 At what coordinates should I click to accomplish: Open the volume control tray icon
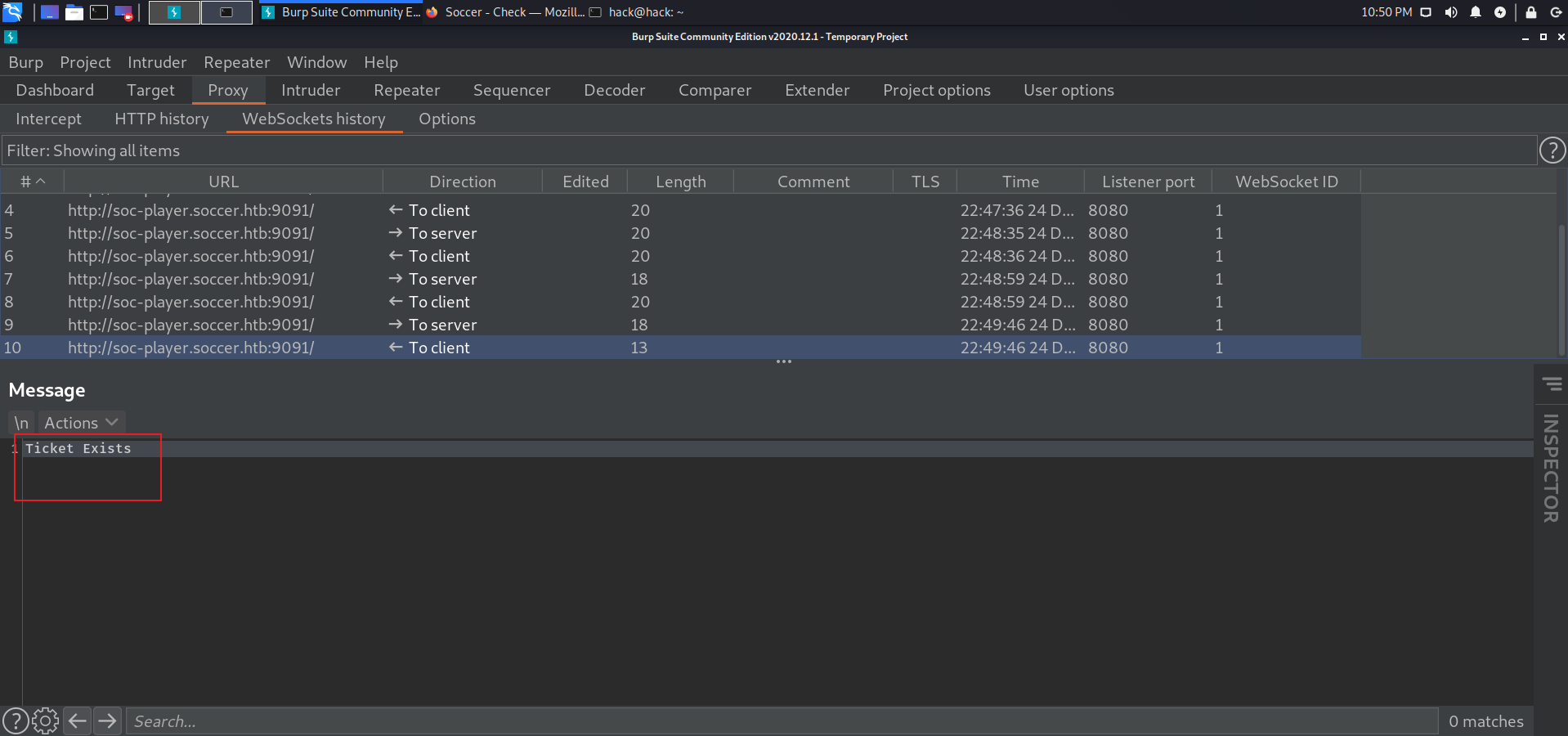tap(1451, 12)
